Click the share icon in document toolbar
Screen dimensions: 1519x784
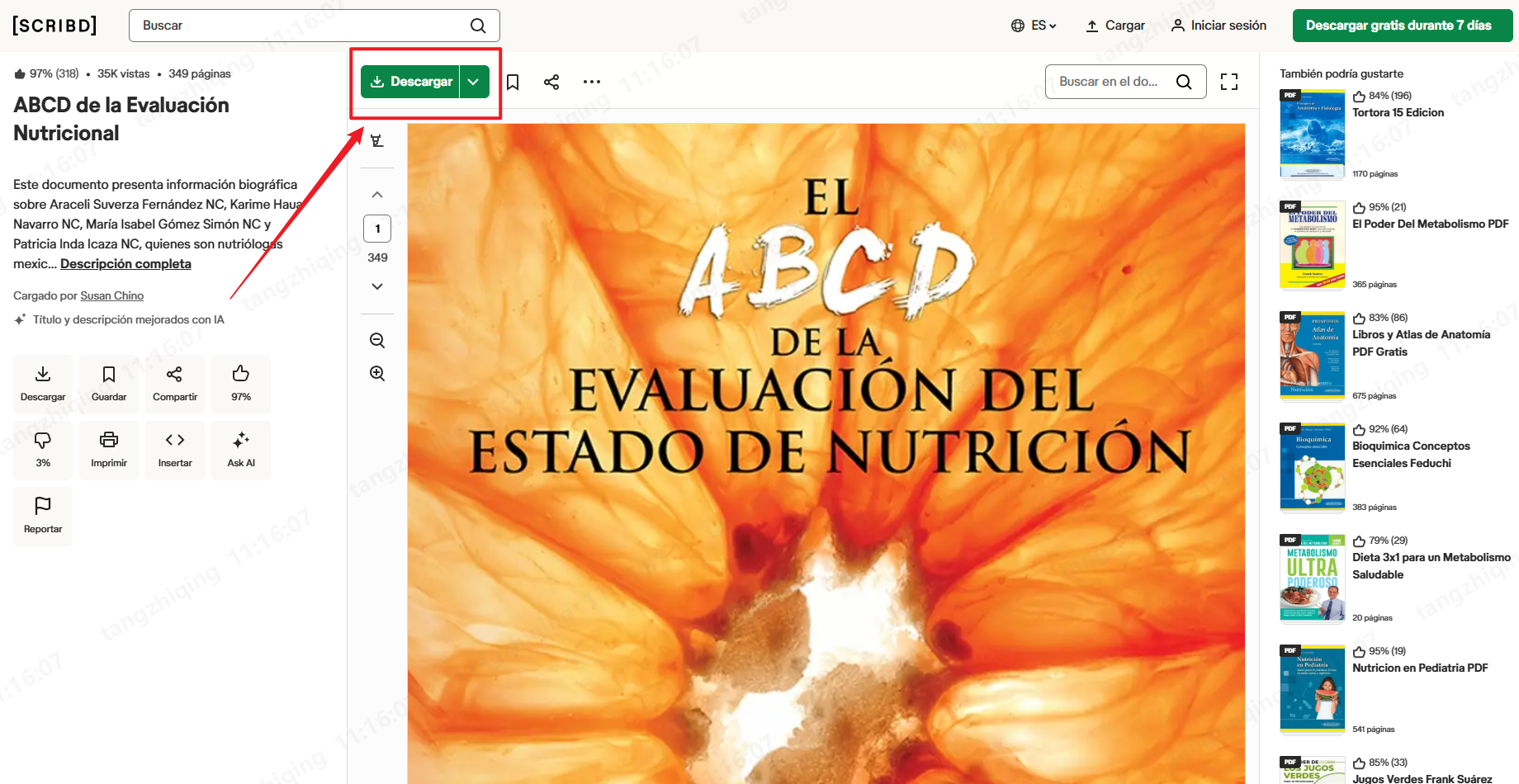coord(551,82)
